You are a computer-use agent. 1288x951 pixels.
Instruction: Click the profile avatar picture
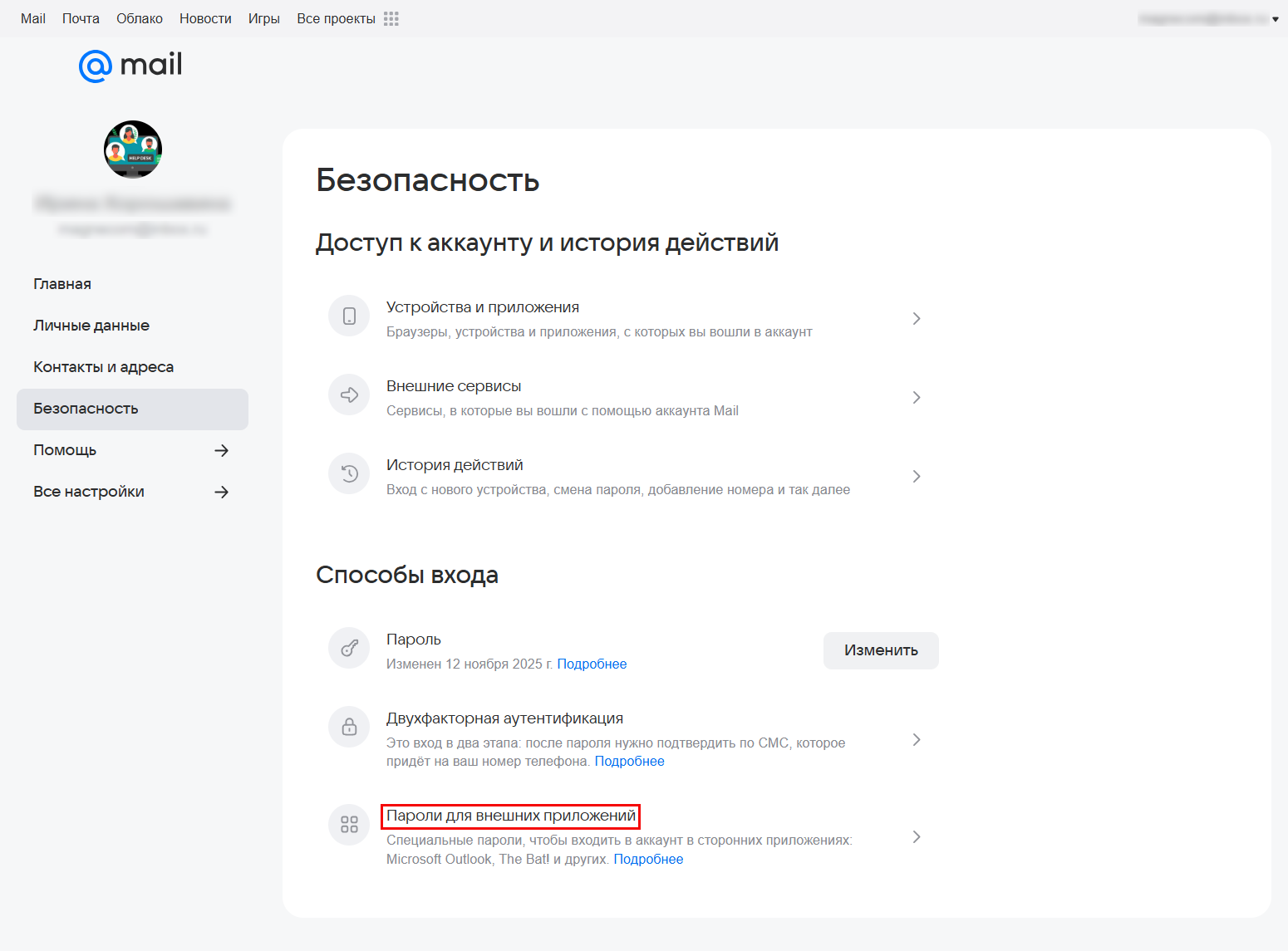click(133, 150)
